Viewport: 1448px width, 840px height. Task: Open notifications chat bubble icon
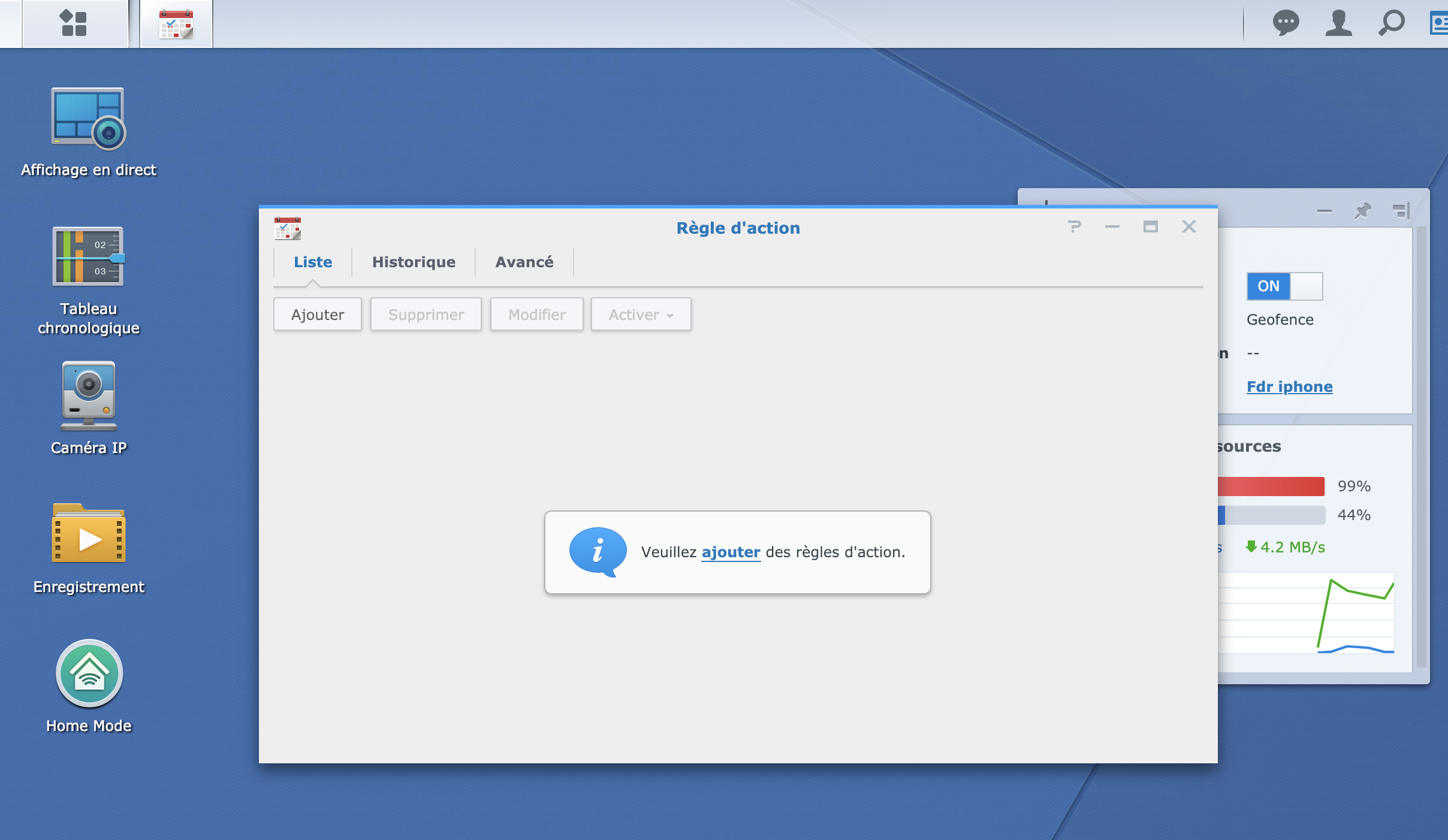click(1286, 23)
